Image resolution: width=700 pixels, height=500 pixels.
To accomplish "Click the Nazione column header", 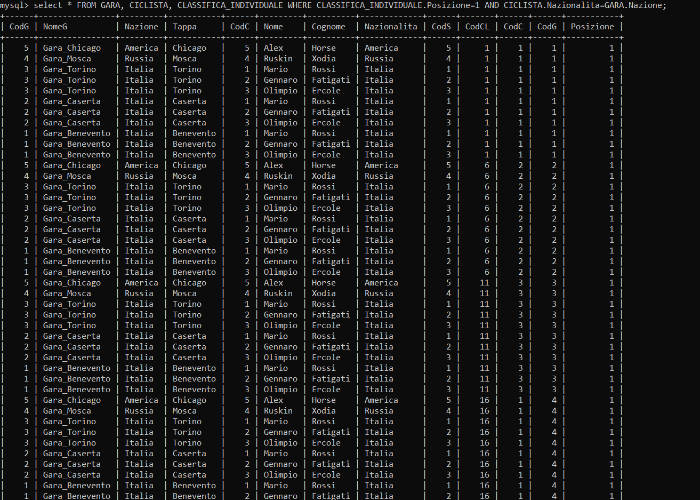I will 141,27.
